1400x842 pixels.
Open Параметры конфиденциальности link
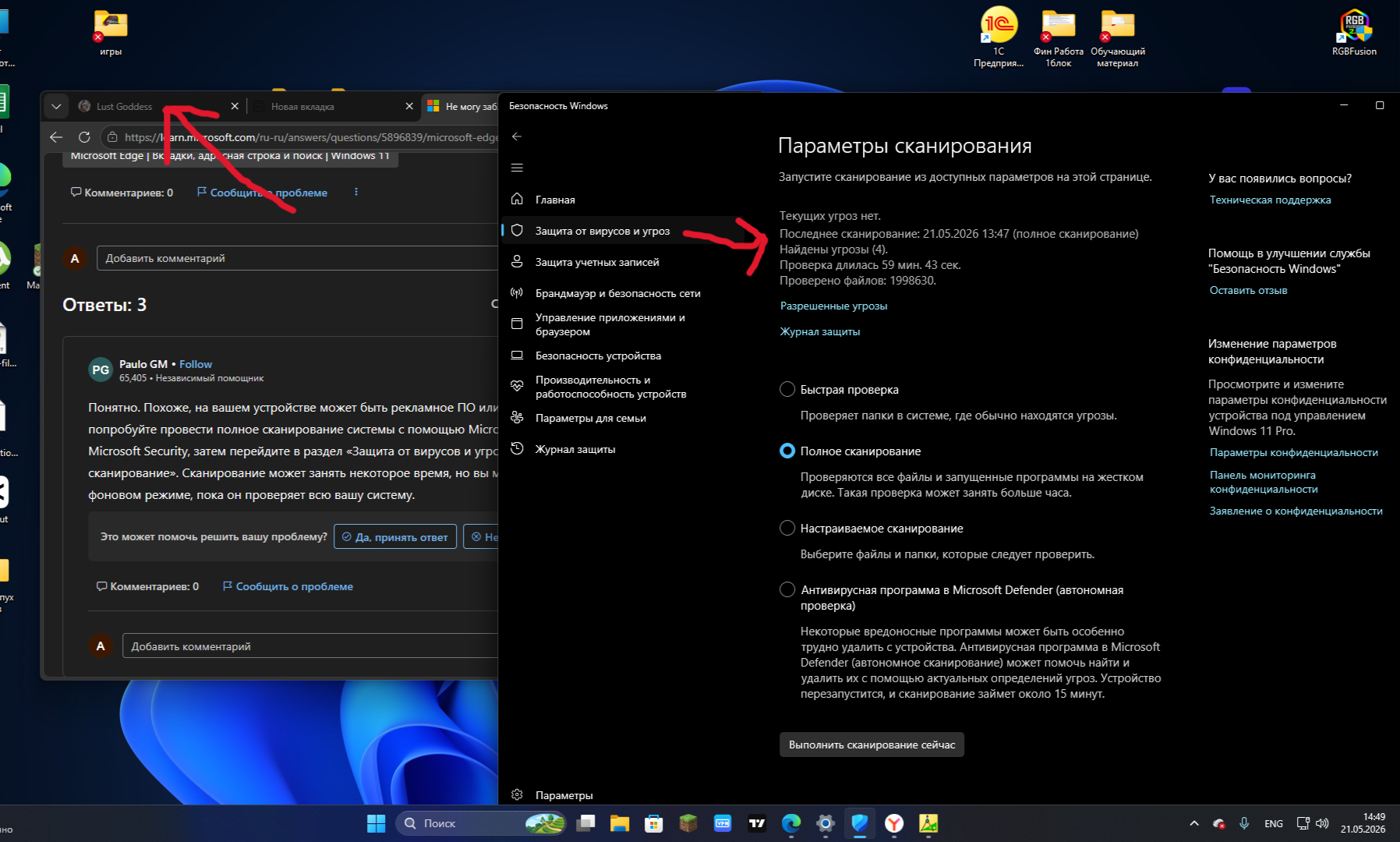pos(1293,452)
